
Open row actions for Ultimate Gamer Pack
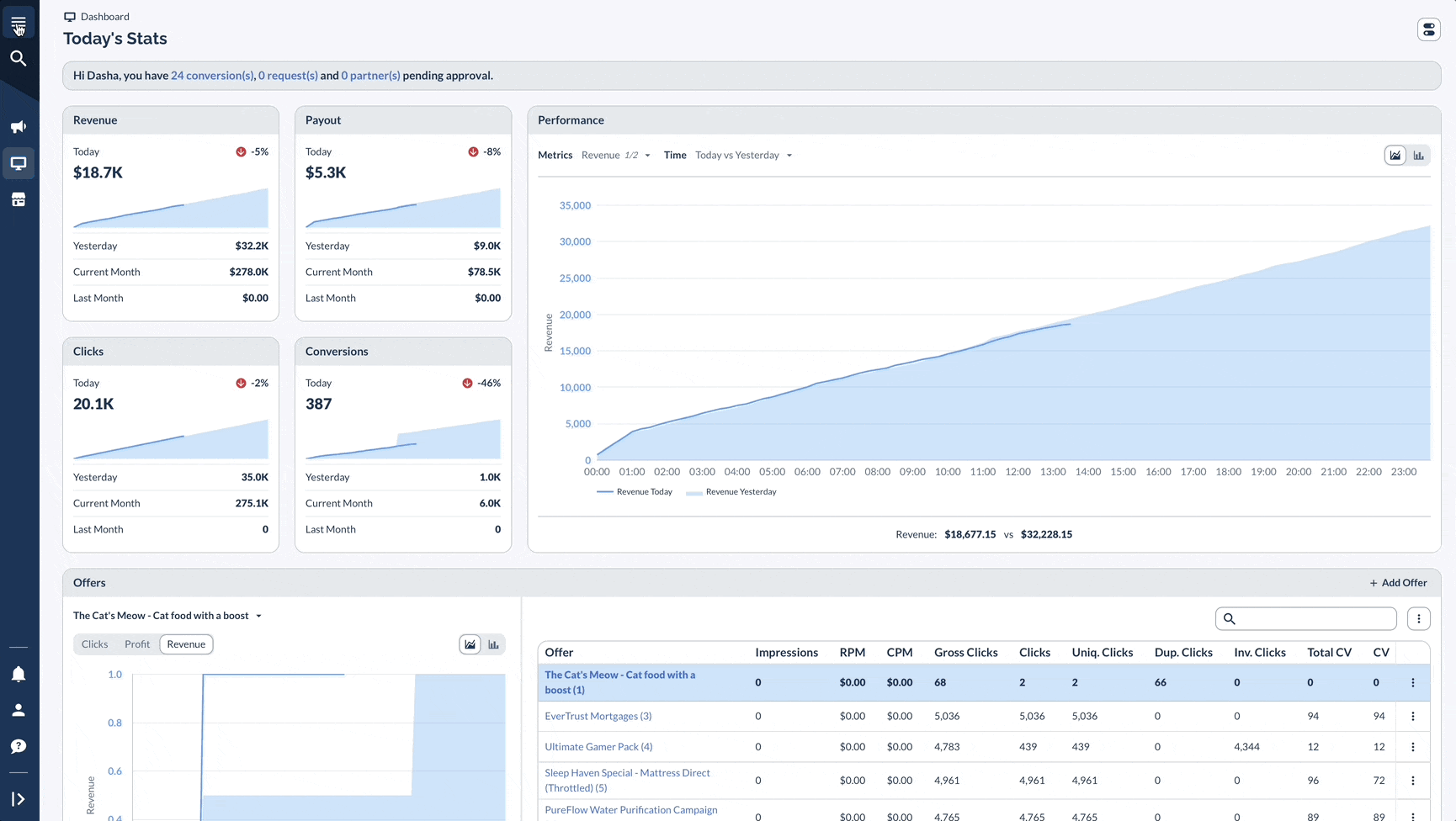1413,747
